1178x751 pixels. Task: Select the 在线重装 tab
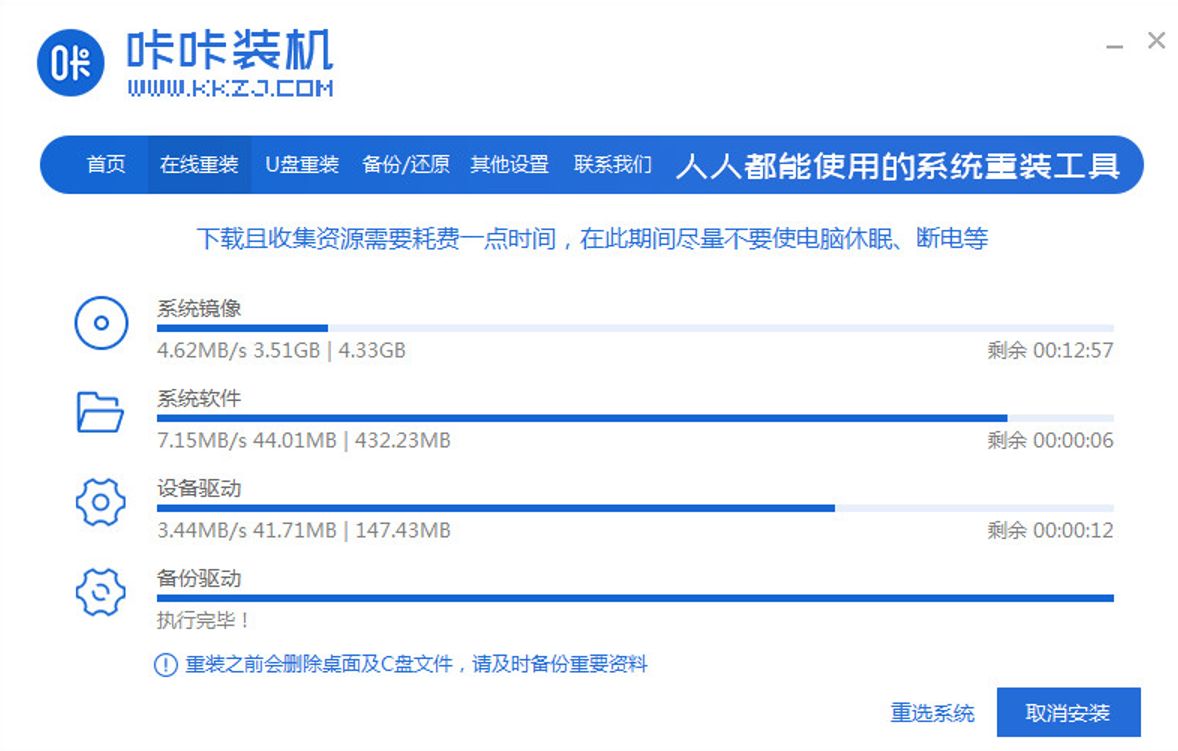point(200,165)
